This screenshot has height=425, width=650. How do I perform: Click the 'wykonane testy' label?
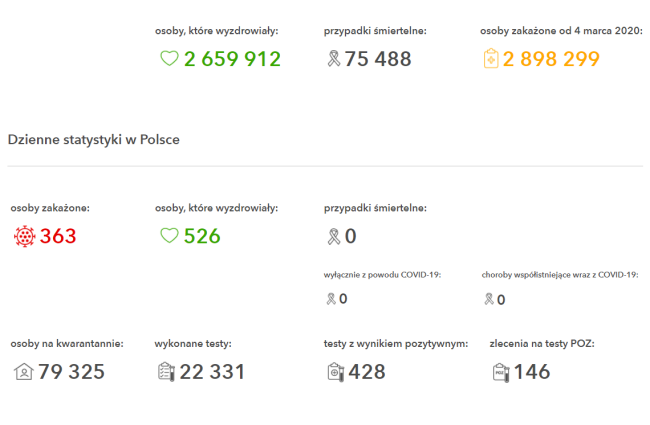(x=193, y=343)
